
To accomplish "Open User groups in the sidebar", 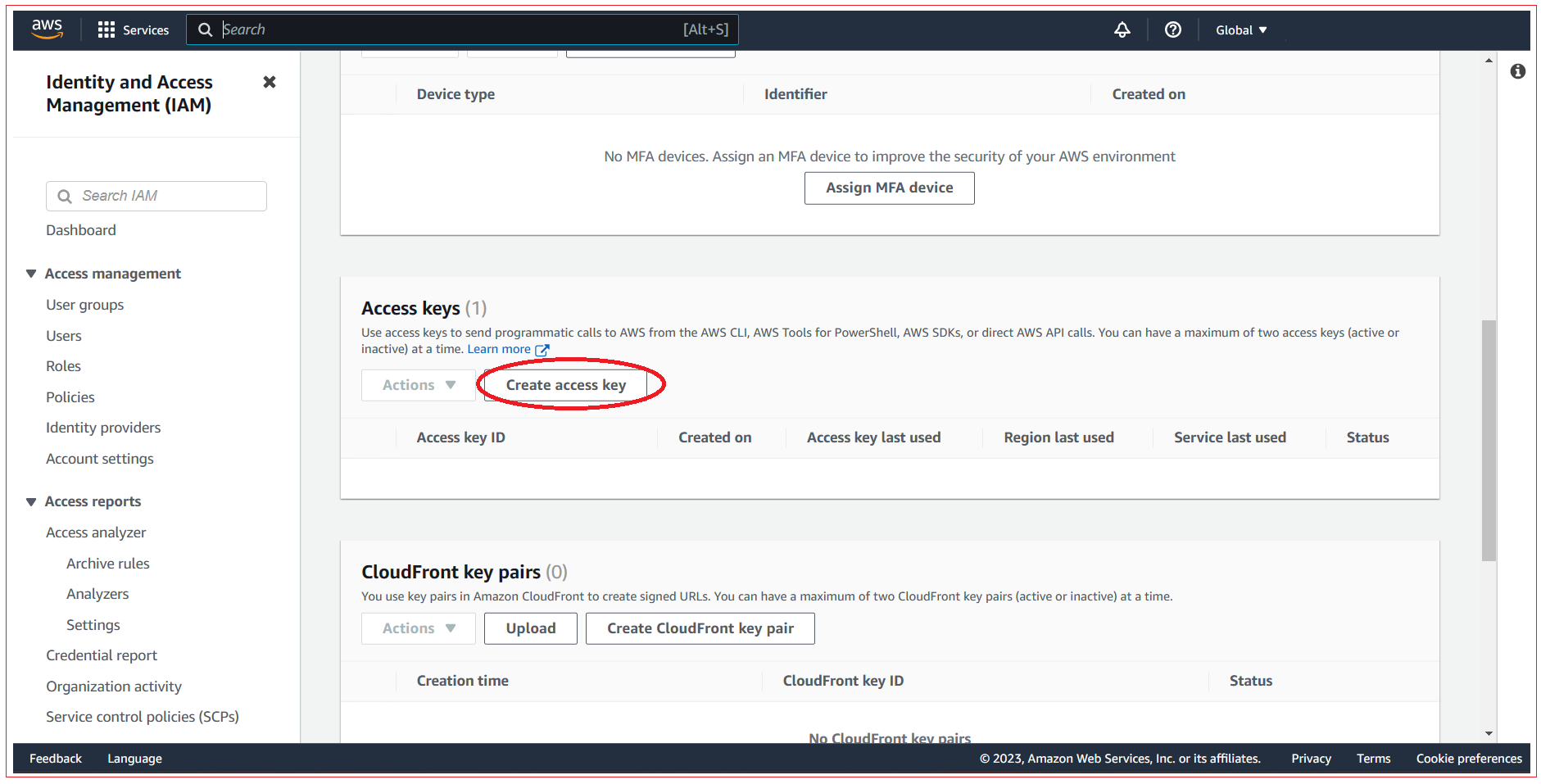I will coord(85,305).
